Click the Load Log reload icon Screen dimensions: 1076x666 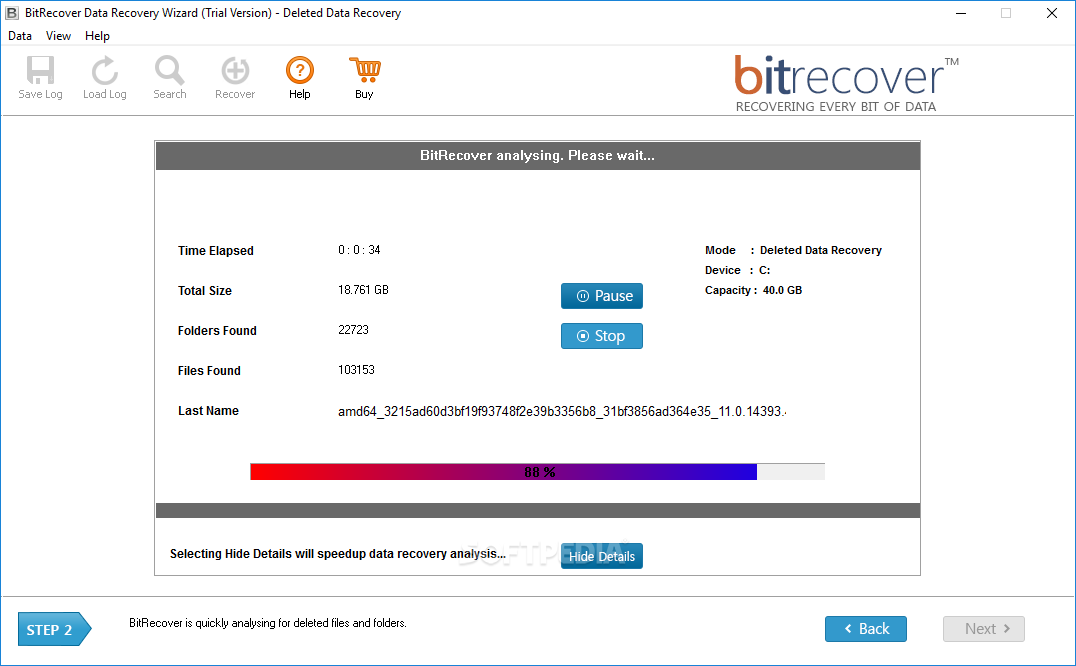point(104,70)
